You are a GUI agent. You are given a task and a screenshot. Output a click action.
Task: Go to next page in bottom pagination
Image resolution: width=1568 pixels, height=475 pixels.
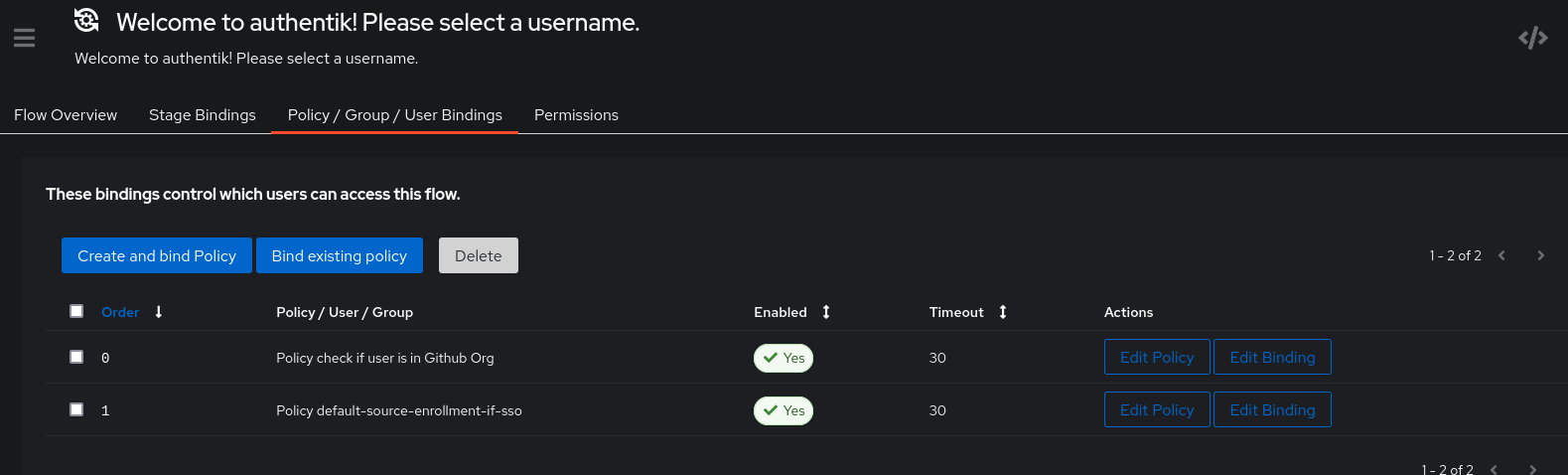(1532, 469)
